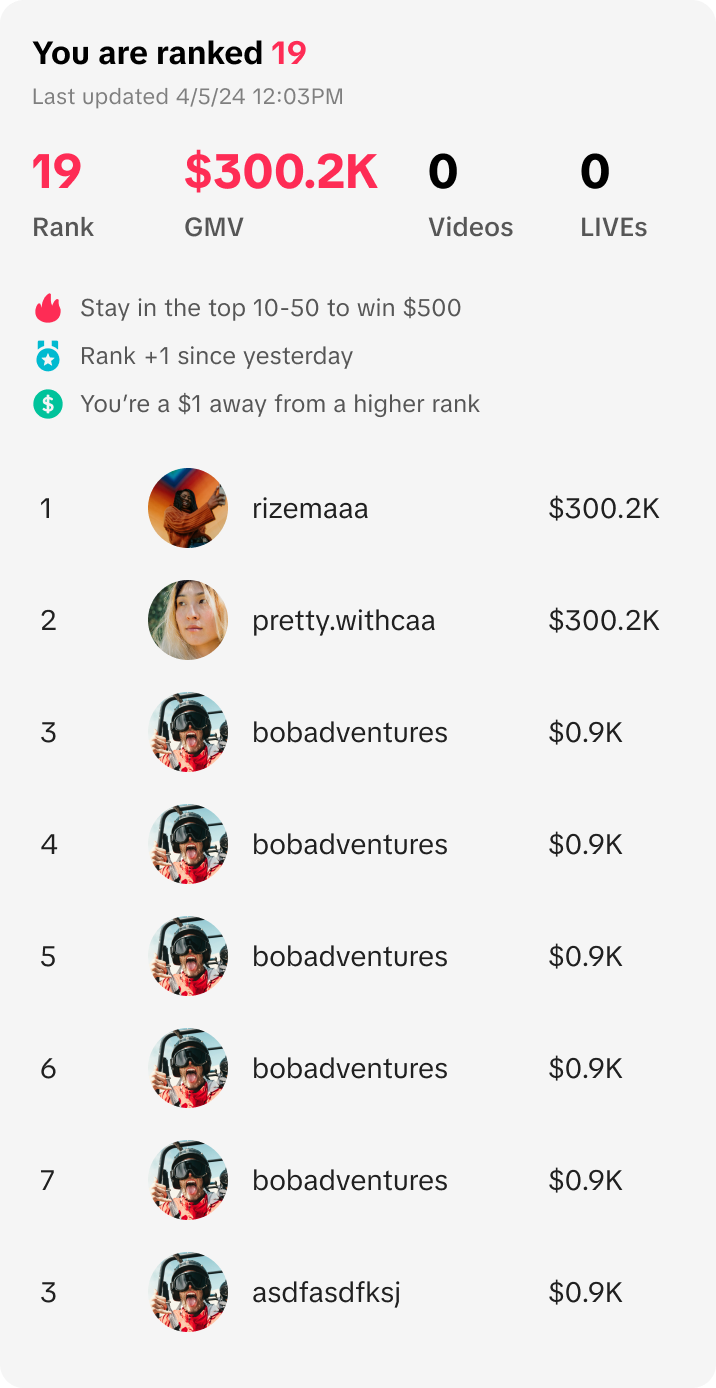Click the rank 4 bobadventures avatar
This screenshot has width=716, height=1388.
(x=188, y=844)
